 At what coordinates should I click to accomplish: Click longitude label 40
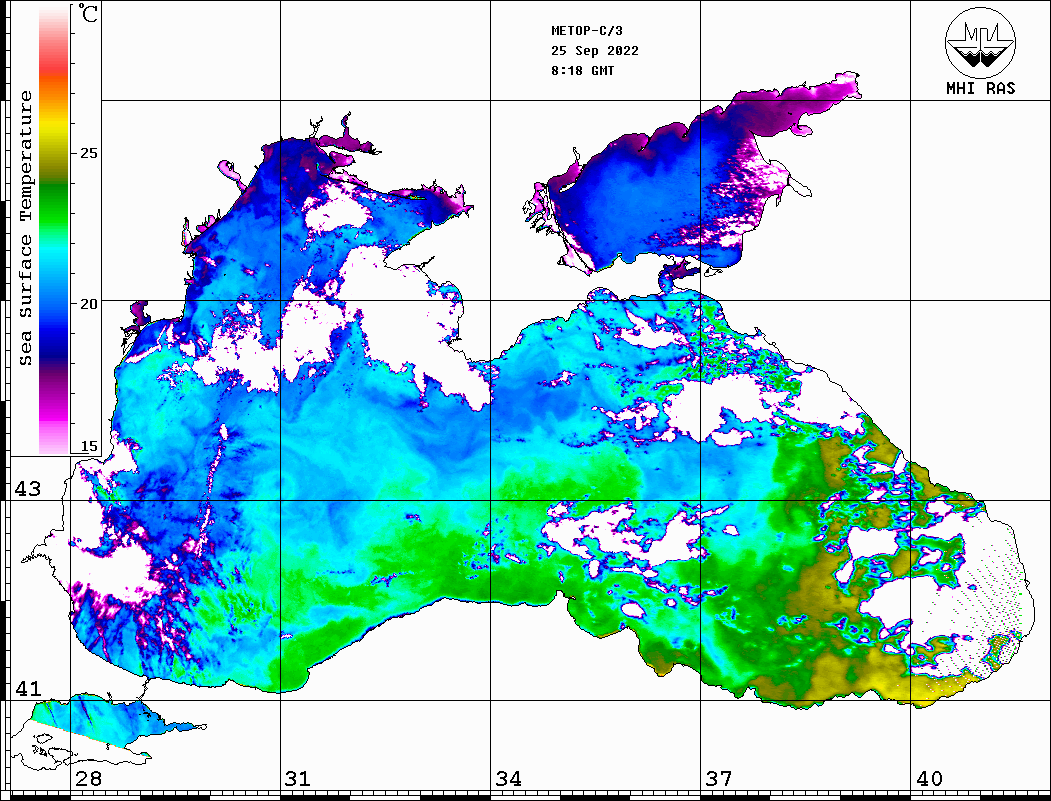[929, 779]
